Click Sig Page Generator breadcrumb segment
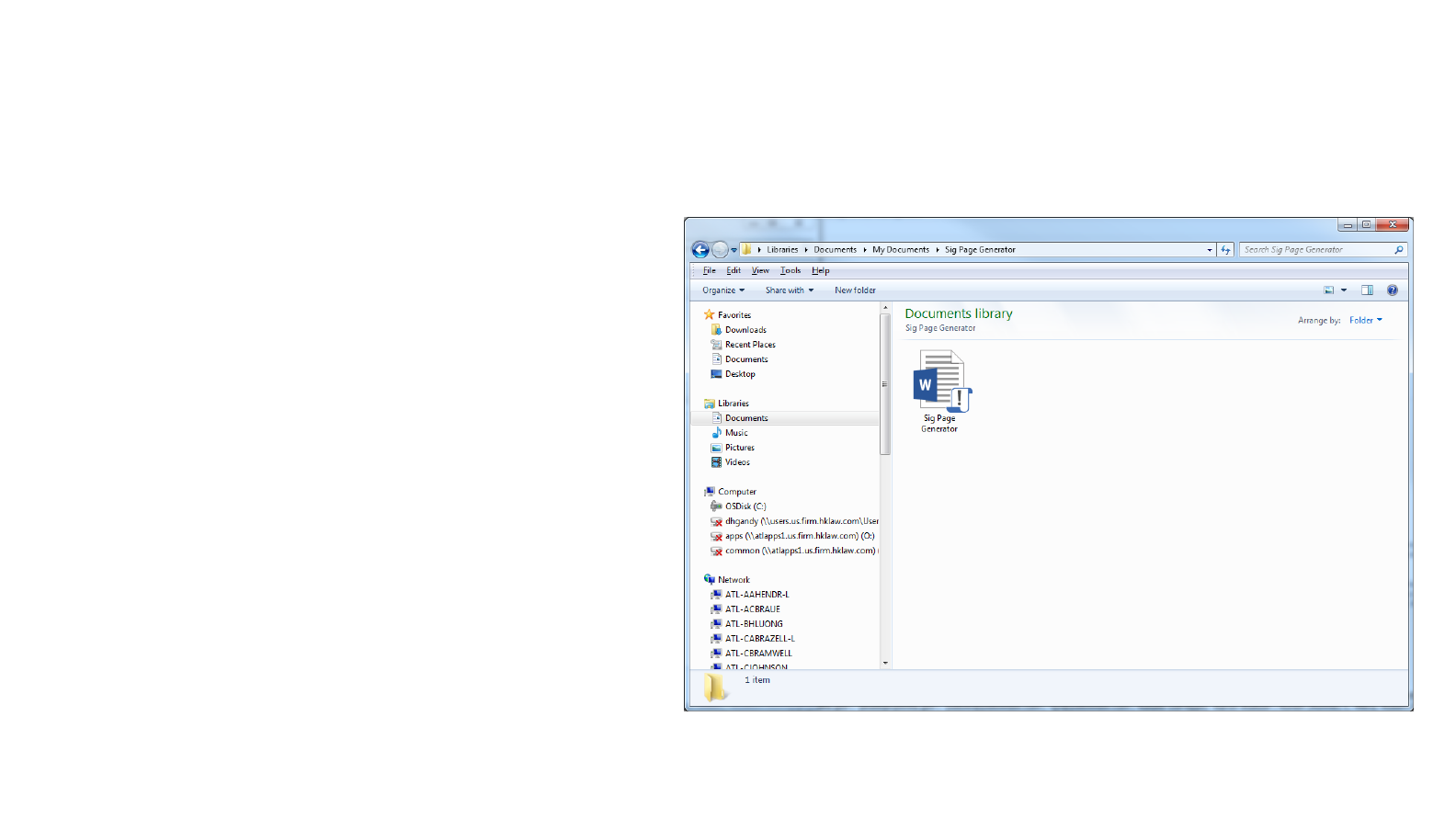Viewport: 1456px width, 819px height. pyautogui.click(x=980, y=250)
